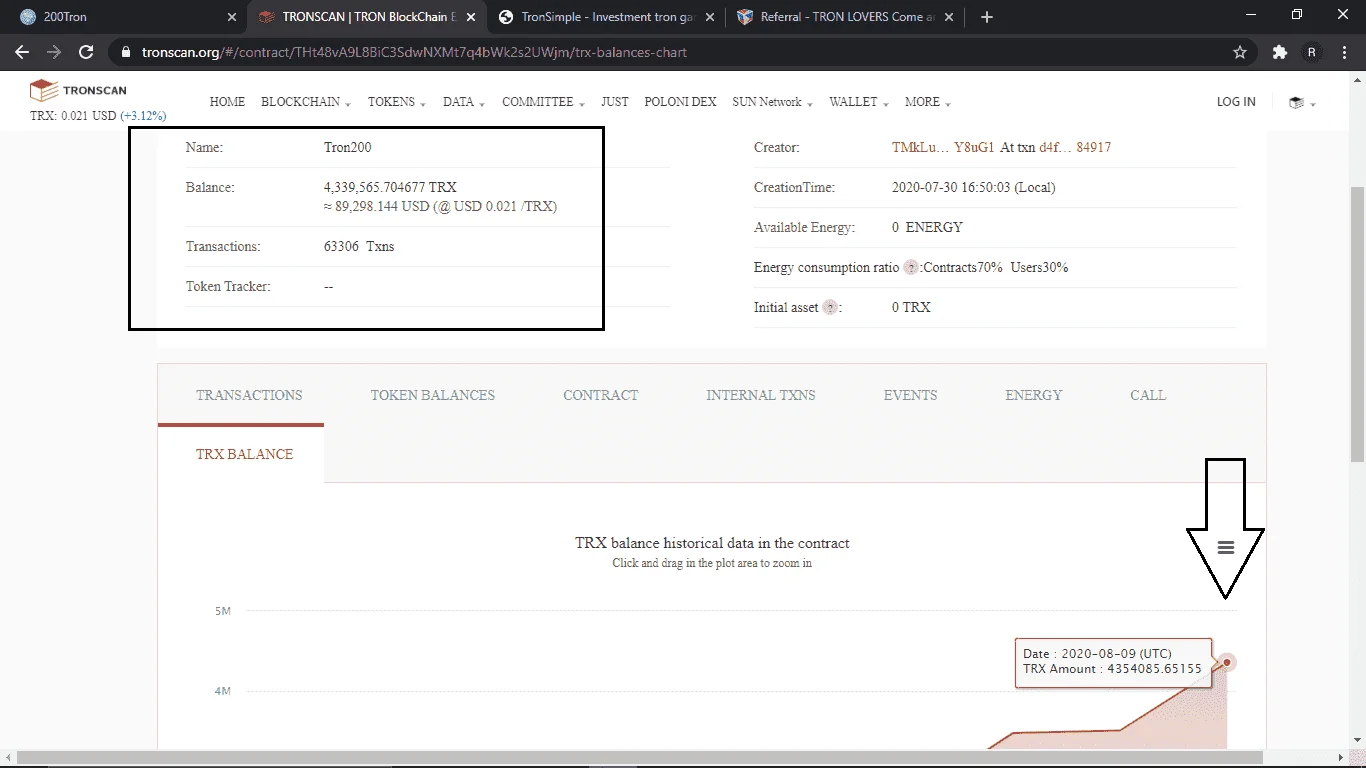Expand the COMMITTEE menu
Screen dimensions: 1366x768
point(543,102)
